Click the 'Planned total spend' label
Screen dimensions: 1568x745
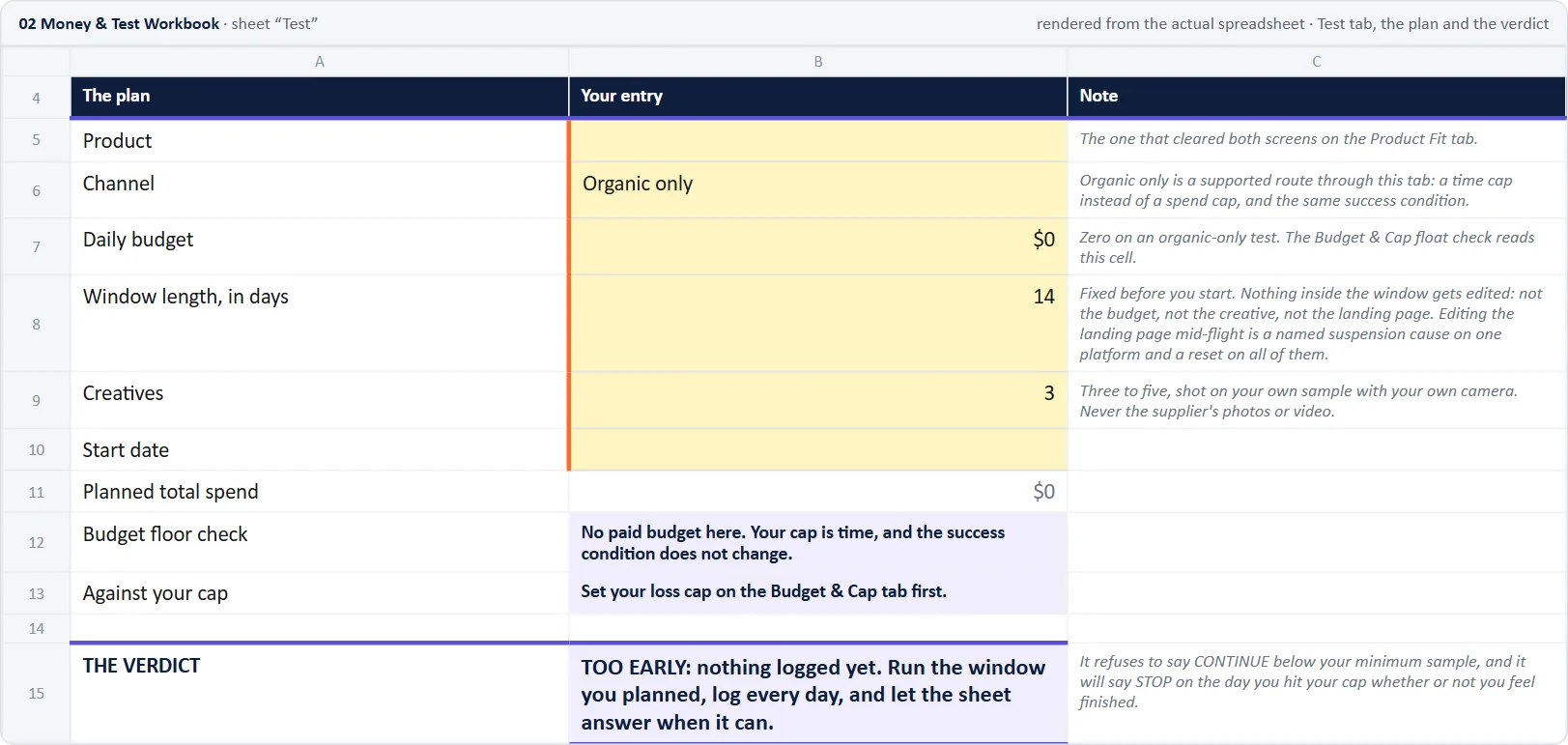tap(171, 492)
